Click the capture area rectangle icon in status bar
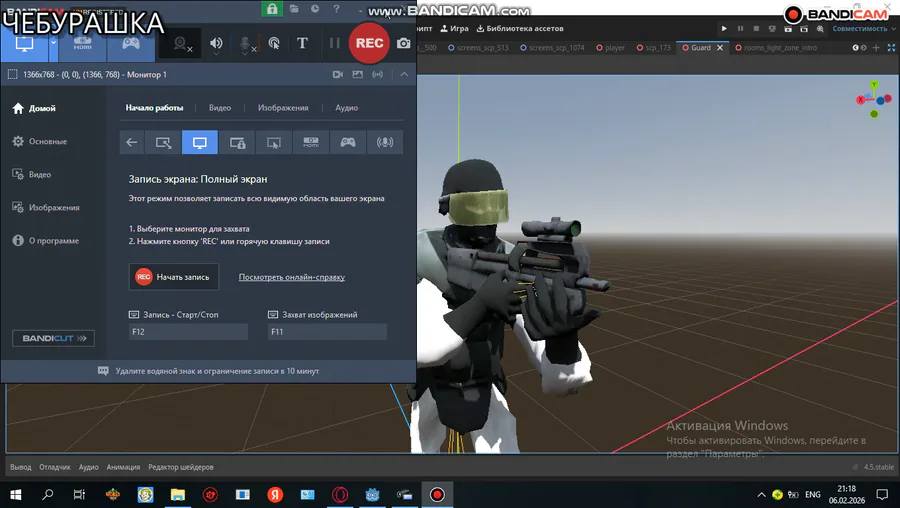The width and height of the screenshot is (900, 508). (13, 75)
